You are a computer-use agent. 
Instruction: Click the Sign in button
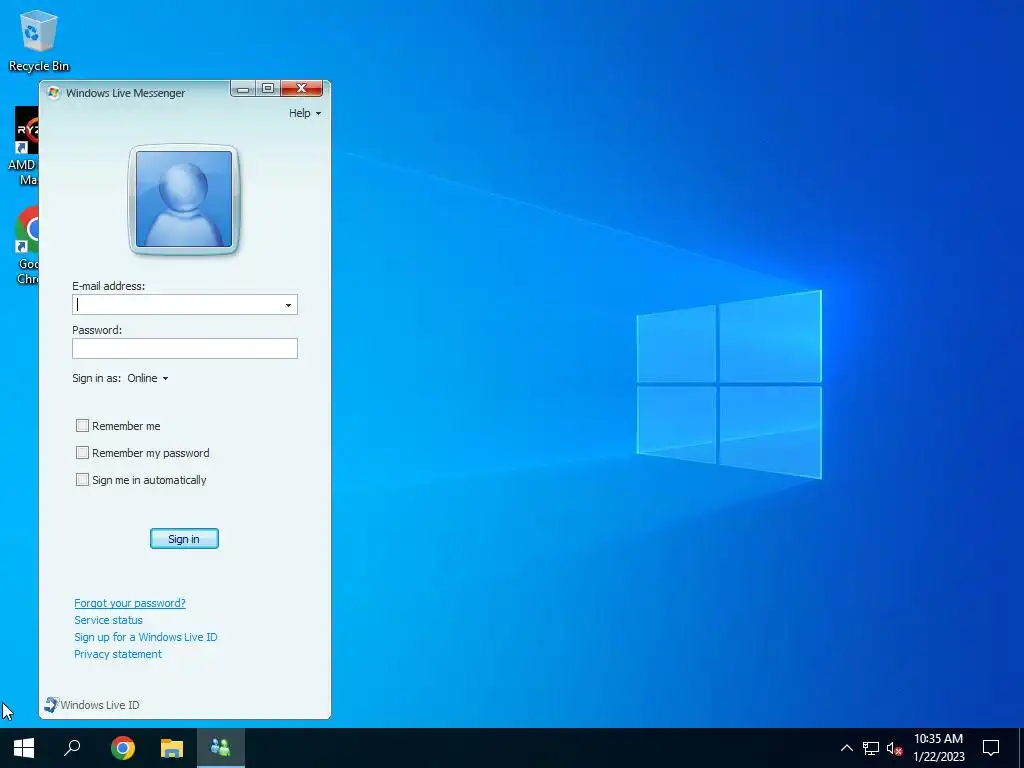(x=184, y=539)
